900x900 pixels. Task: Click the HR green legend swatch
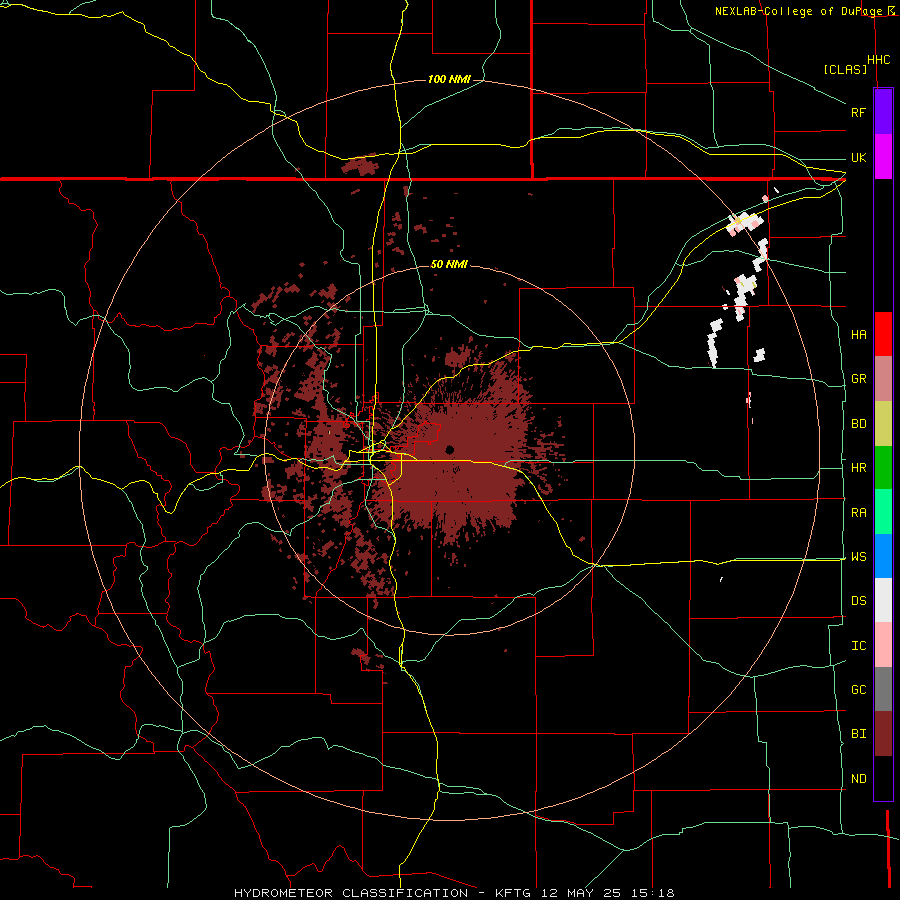883,468
